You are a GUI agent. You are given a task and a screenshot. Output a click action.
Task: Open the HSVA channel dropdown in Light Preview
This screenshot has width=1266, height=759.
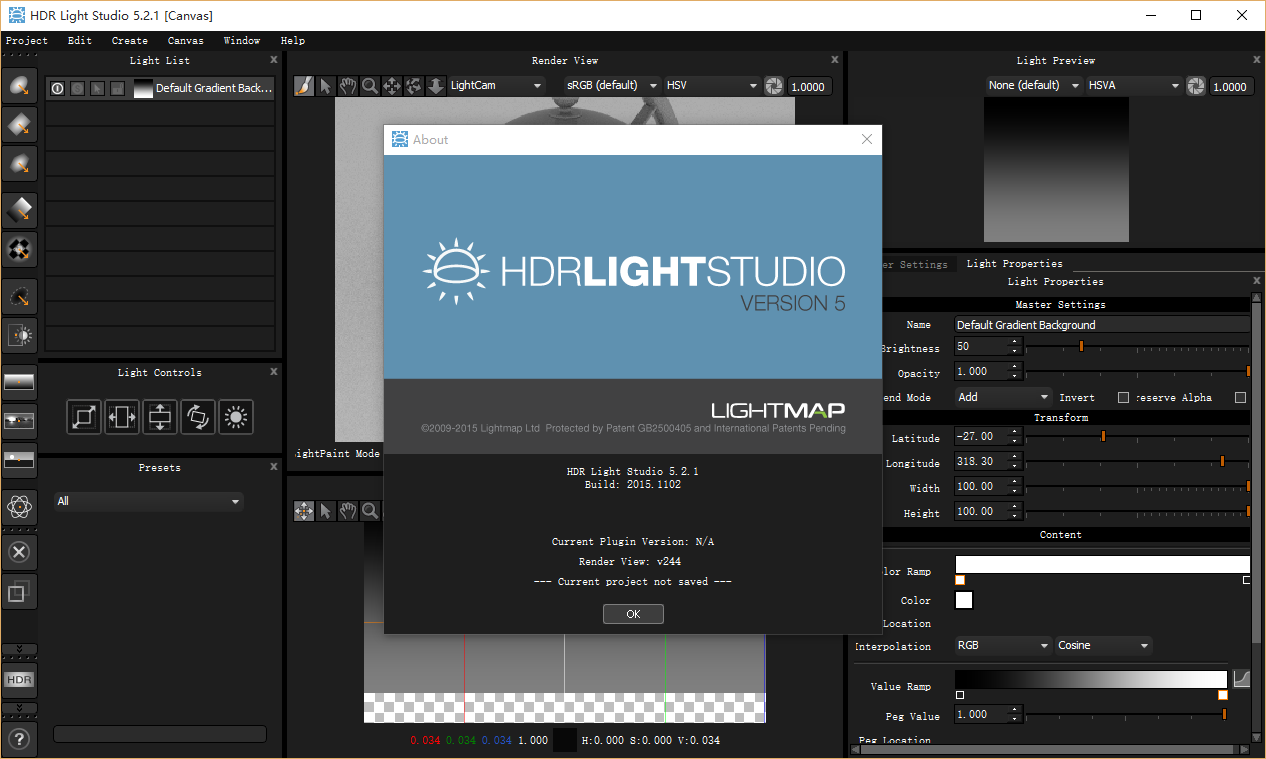tap(1134, 86)
